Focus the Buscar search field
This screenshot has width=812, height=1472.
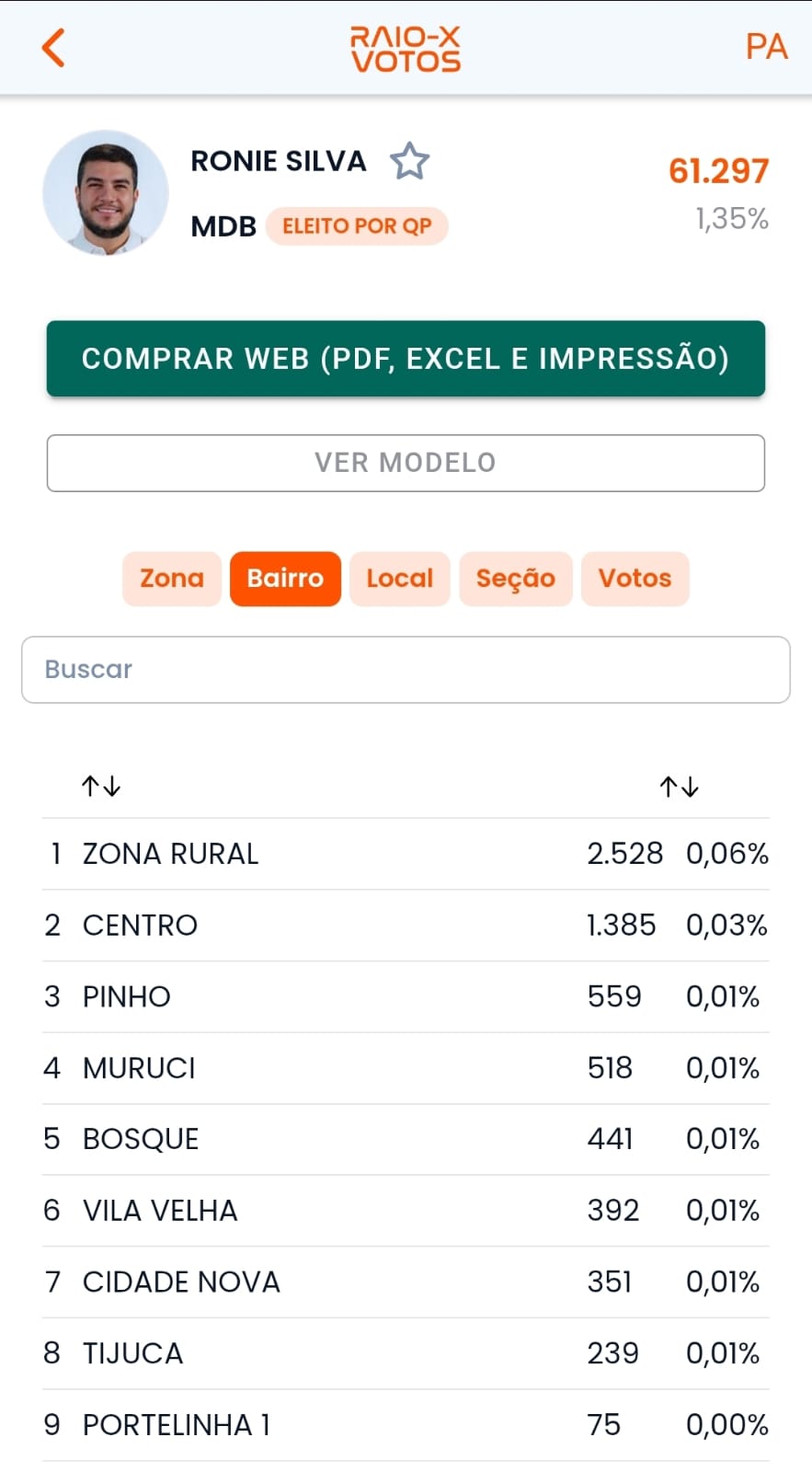(x=406, y=670)
